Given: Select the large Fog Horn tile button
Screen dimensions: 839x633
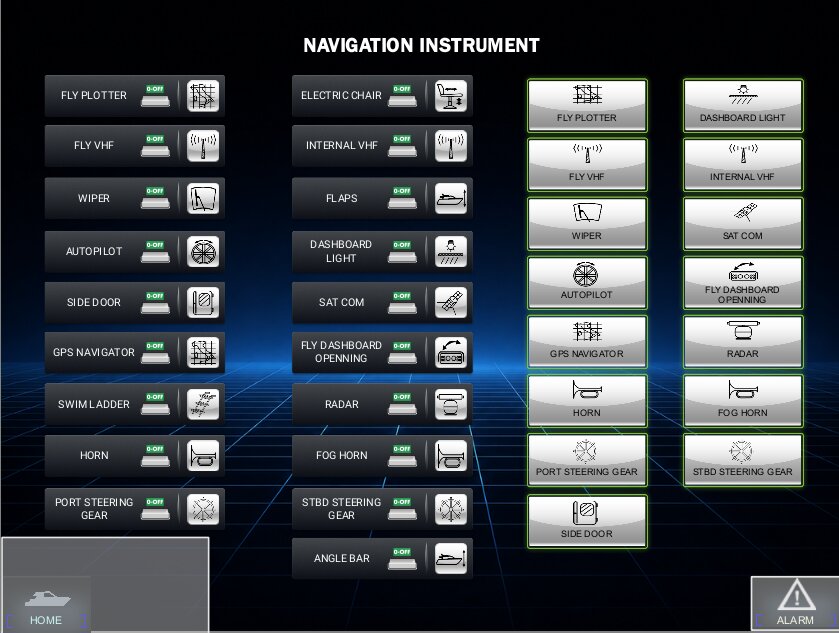Looking at the screenshot, I should (x=743, y=401).
